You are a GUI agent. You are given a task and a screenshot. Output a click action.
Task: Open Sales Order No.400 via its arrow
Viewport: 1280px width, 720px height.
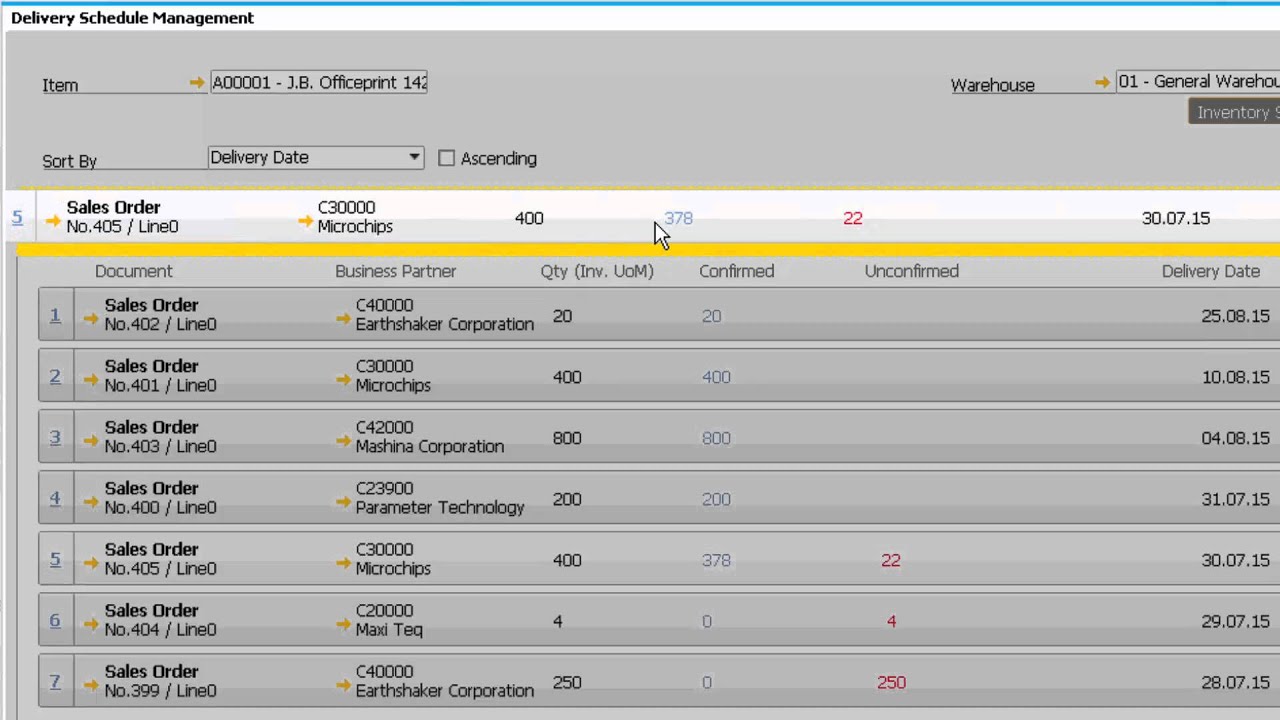(91, 502)
